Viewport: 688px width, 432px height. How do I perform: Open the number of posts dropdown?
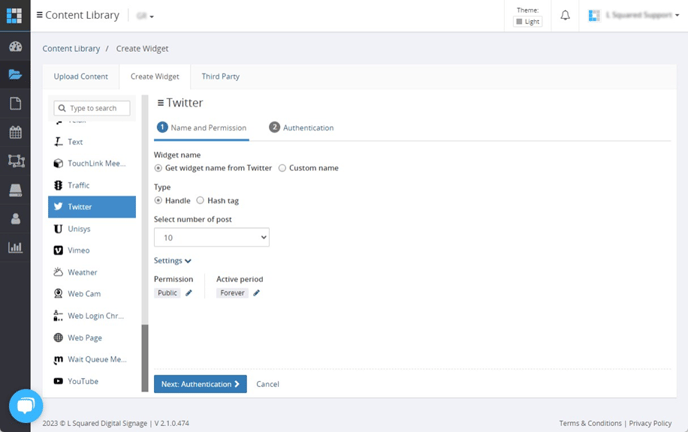coord(211,237)
